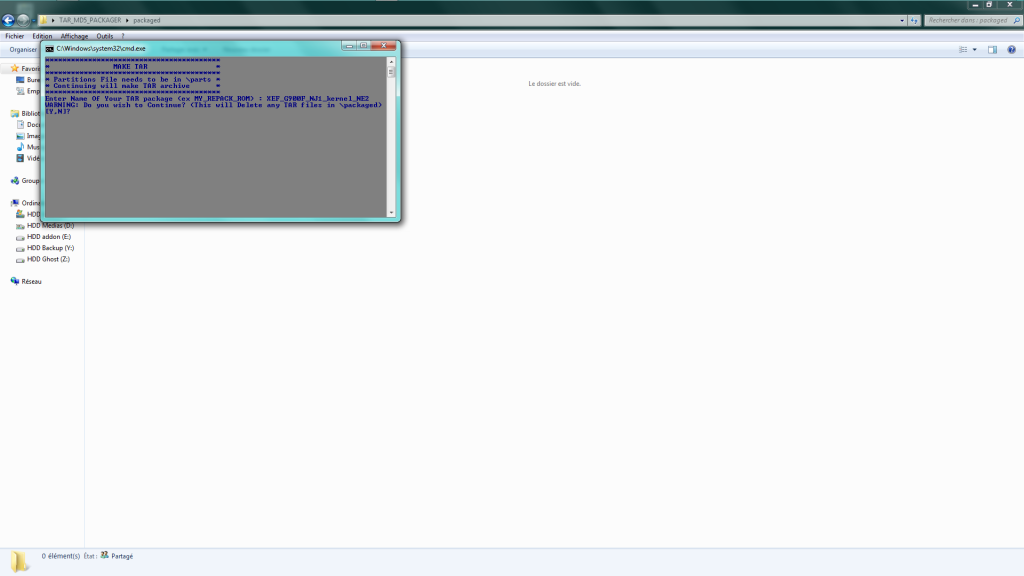
Task: Click the cmd scrollbar down arrow
Action: click(391, 212)
